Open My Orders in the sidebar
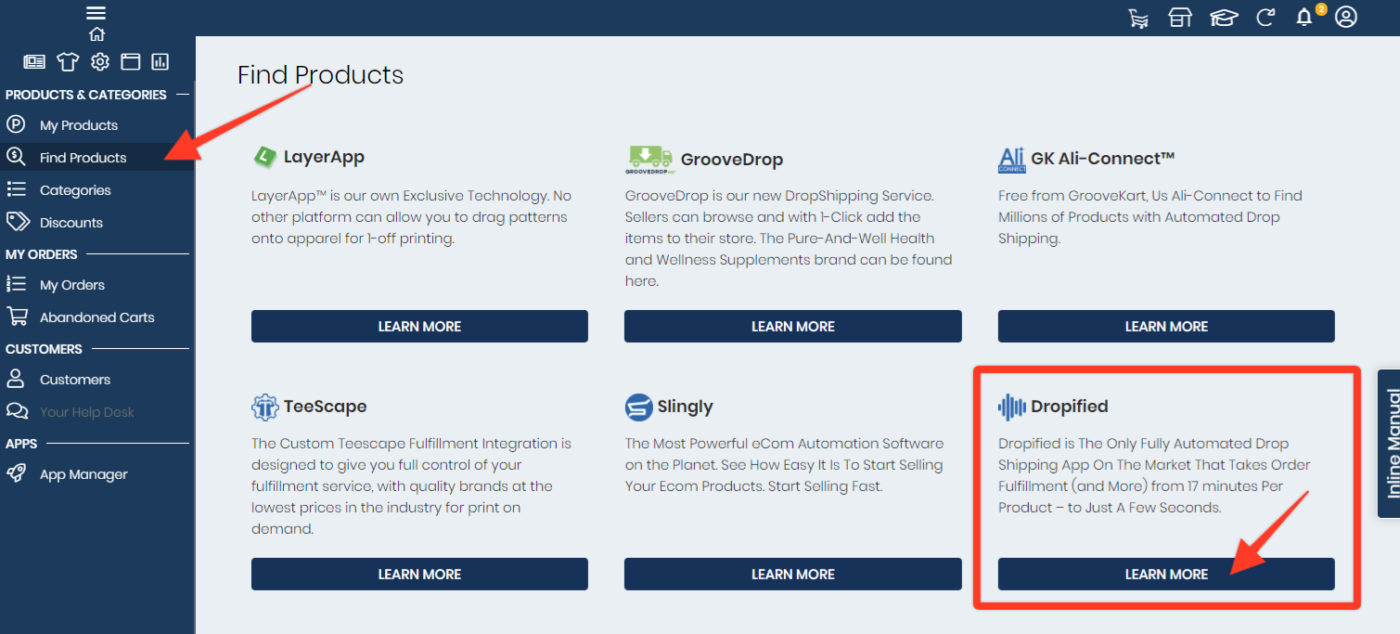1400x634 pixels. tap(97, 285)
